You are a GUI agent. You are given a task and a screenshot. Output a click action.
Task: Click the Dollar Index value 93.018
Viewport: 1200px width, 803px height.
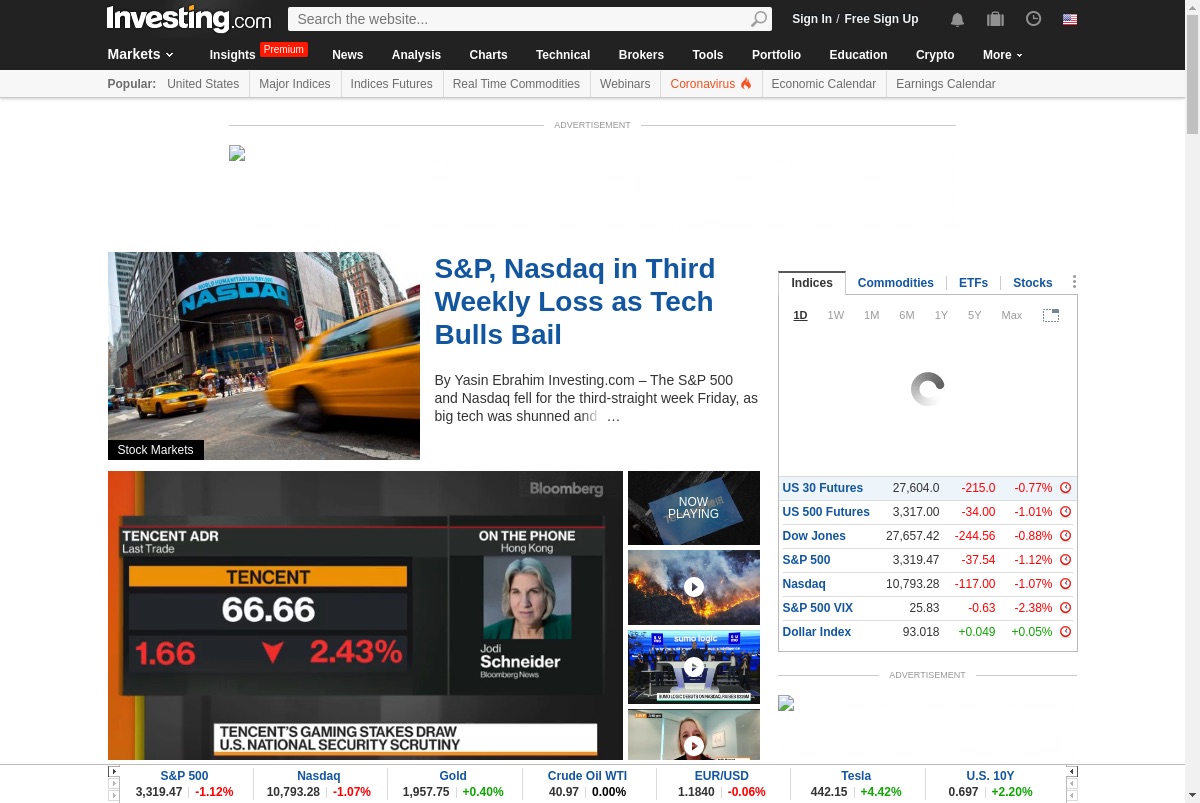click(921, 632)
